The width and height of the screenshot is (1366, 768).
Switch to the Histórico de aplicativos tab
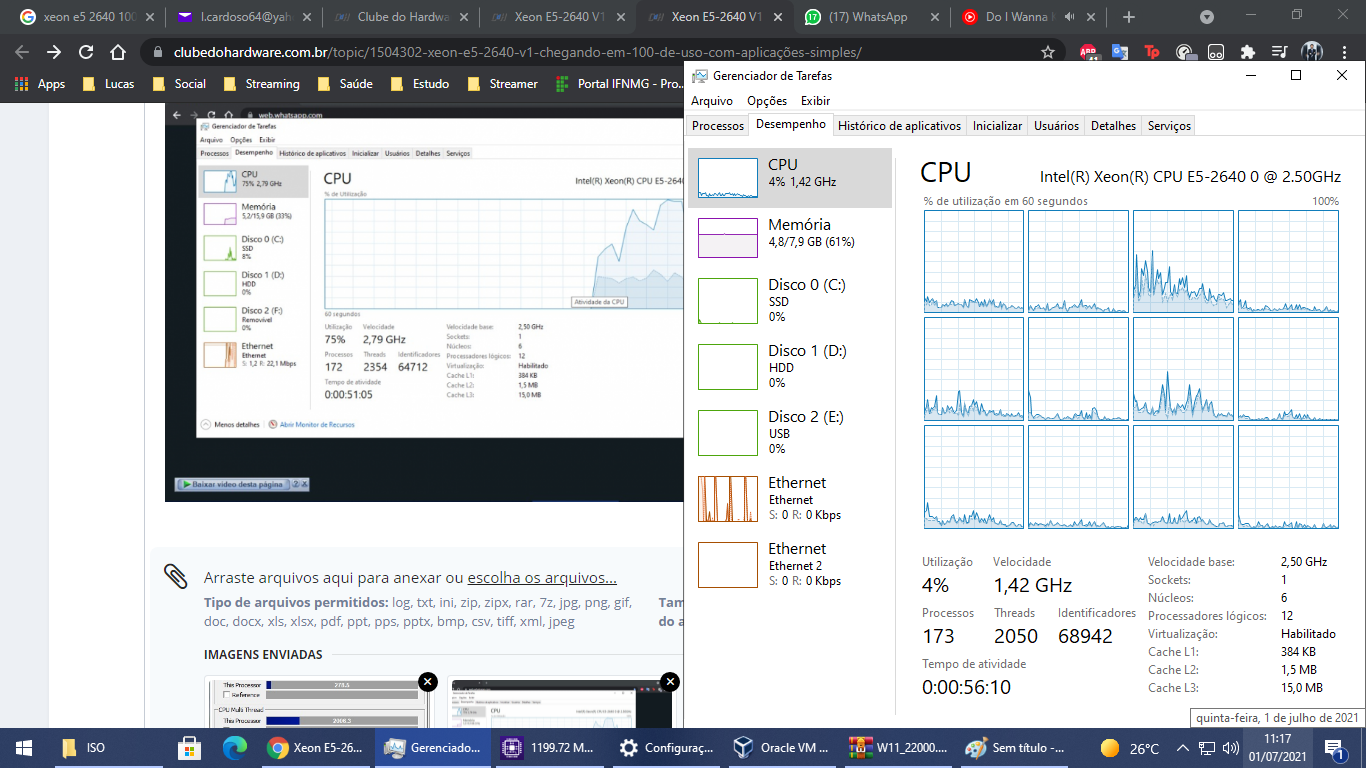[x=899, y=126]
